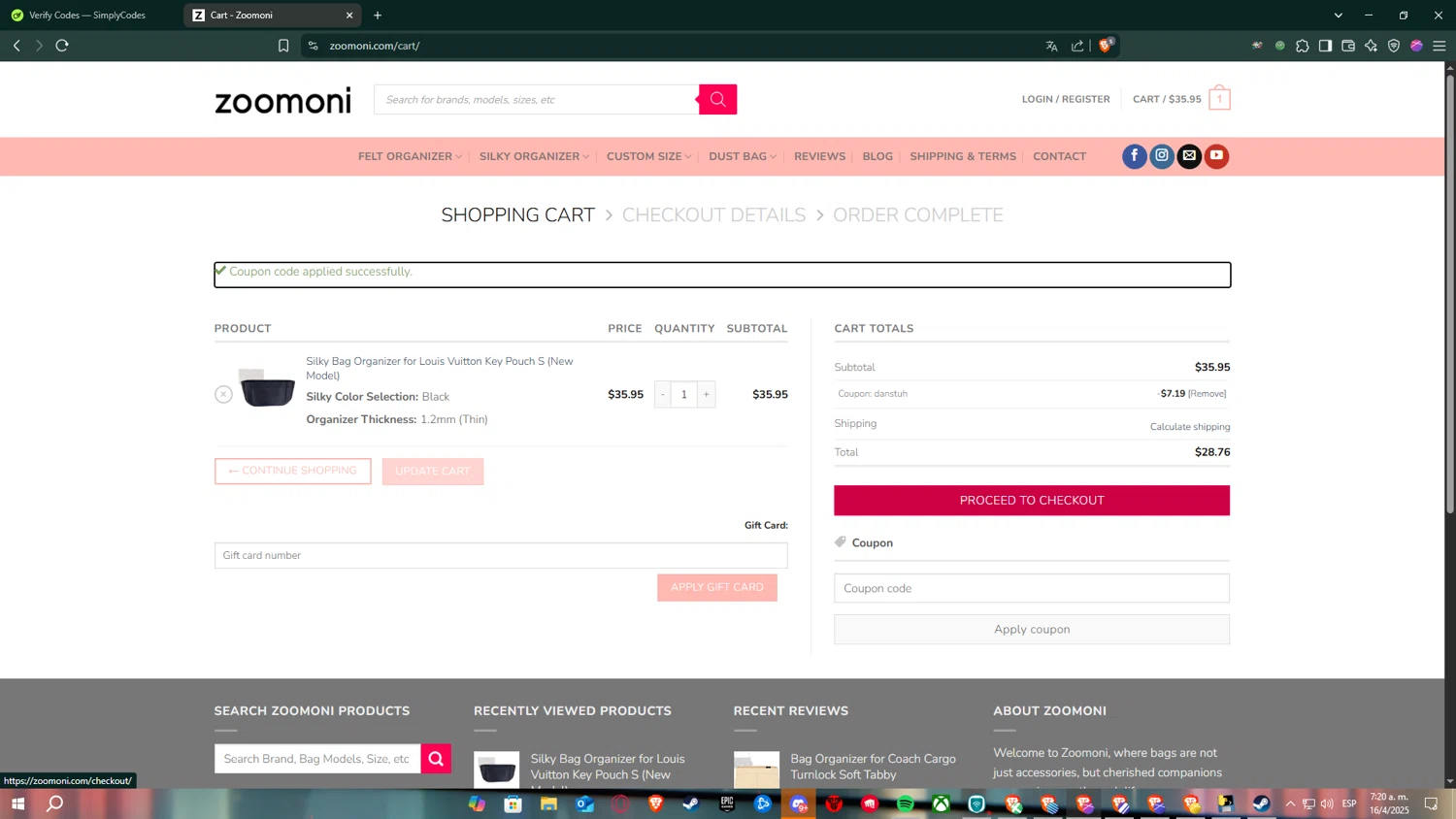Viewport: 1456px width, 819px height.
Task: Click the footer product search magnifier button
Action: [x=436, y=759]
